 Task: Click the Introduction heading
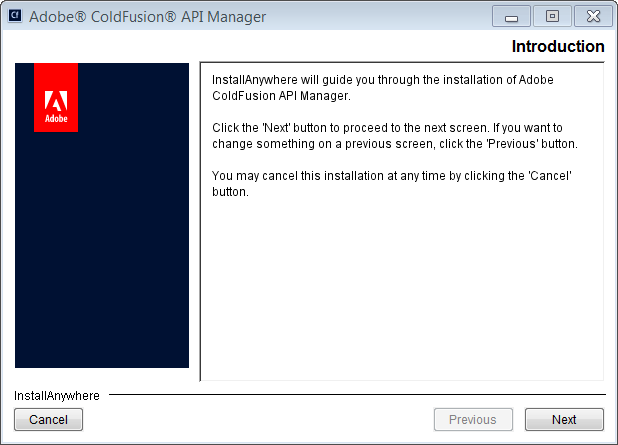click(557, 47)
